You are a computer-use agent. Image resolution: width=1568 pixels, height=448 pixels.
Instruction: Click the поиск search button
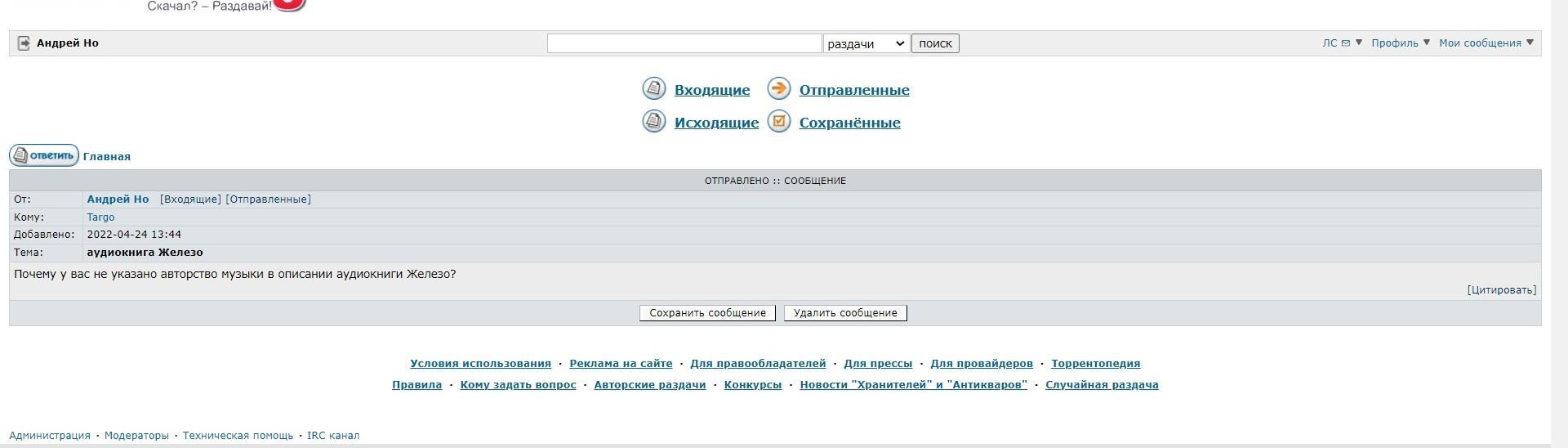pyautogui.click(x=935, y=43)
